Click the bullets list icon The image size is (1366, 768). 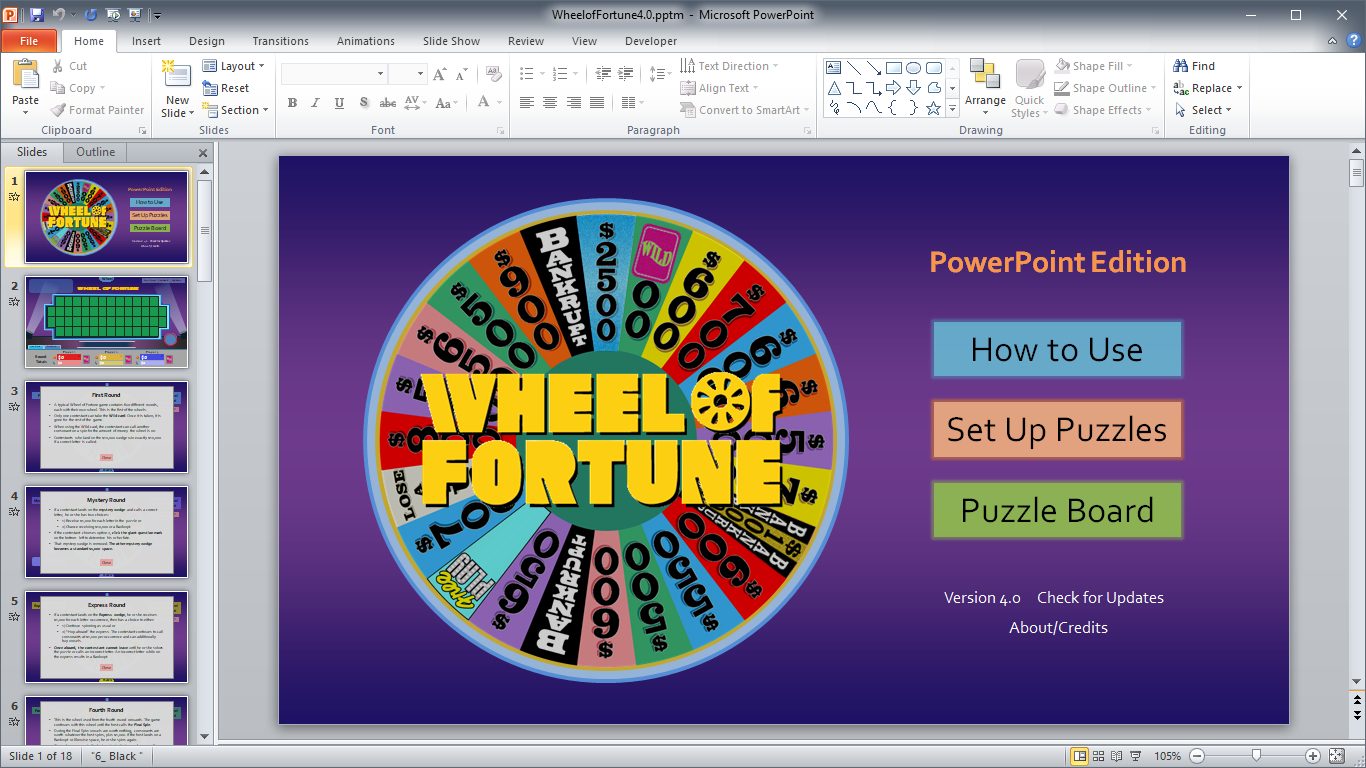click(x=527, y=74)
